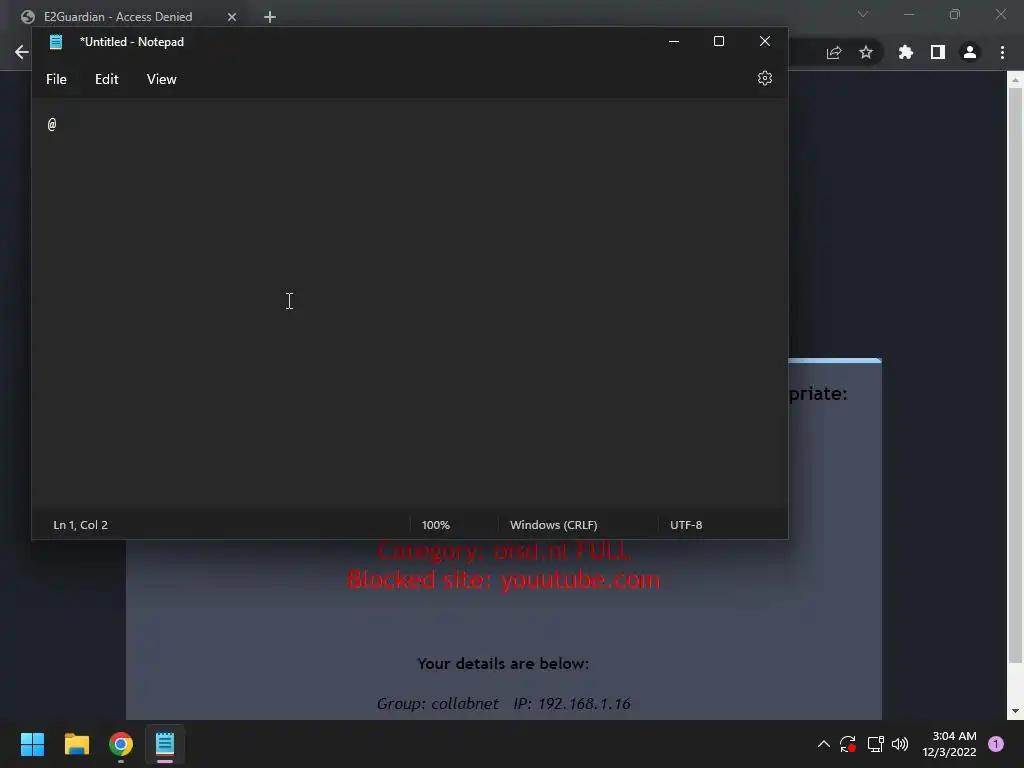1024x768 pixels.
Task: Minimize the Notepad window
Action: tap(674, 41)
